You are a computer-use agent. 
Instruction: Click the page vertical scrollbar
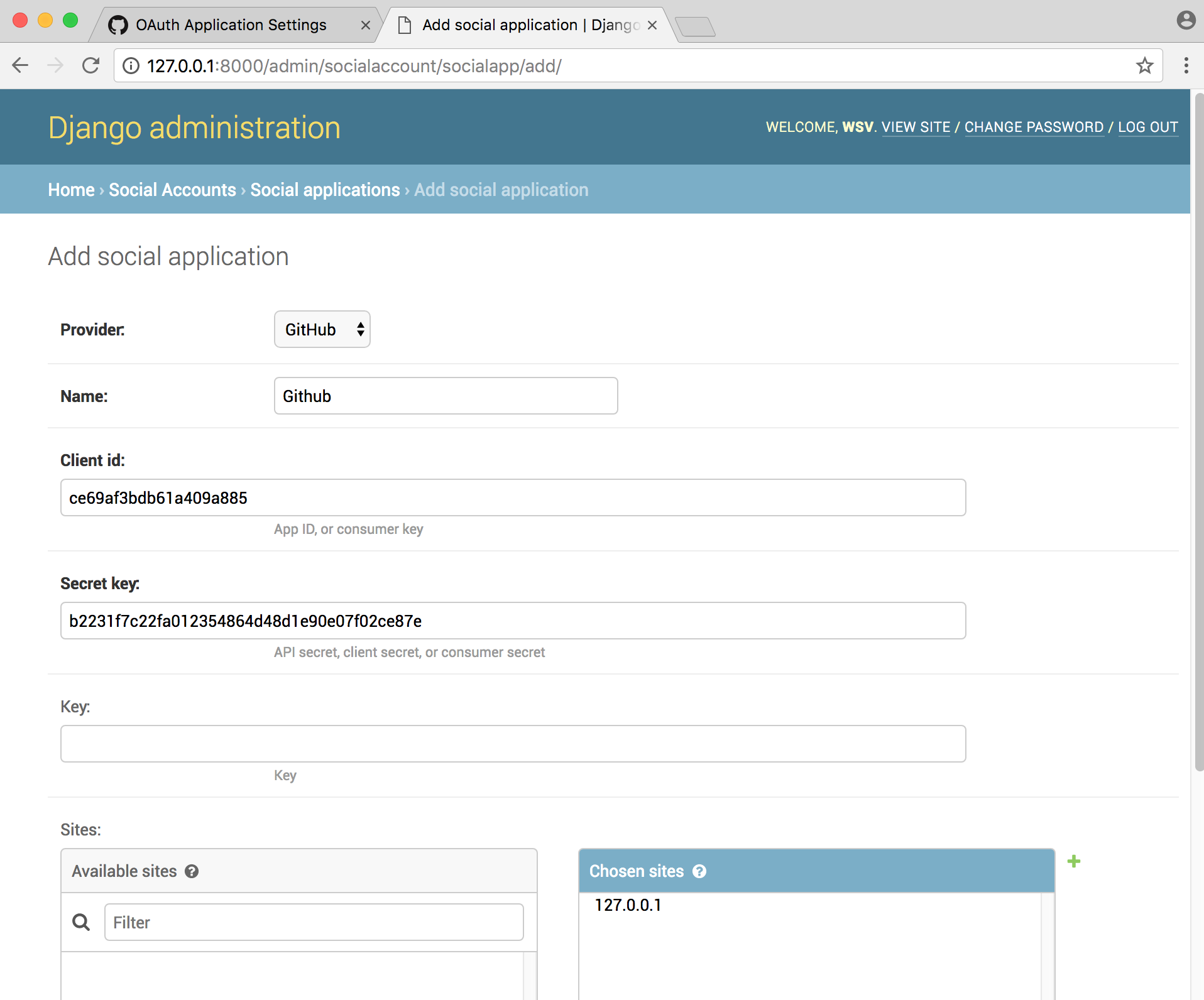pyautogui.click(x=1198, y=432)
